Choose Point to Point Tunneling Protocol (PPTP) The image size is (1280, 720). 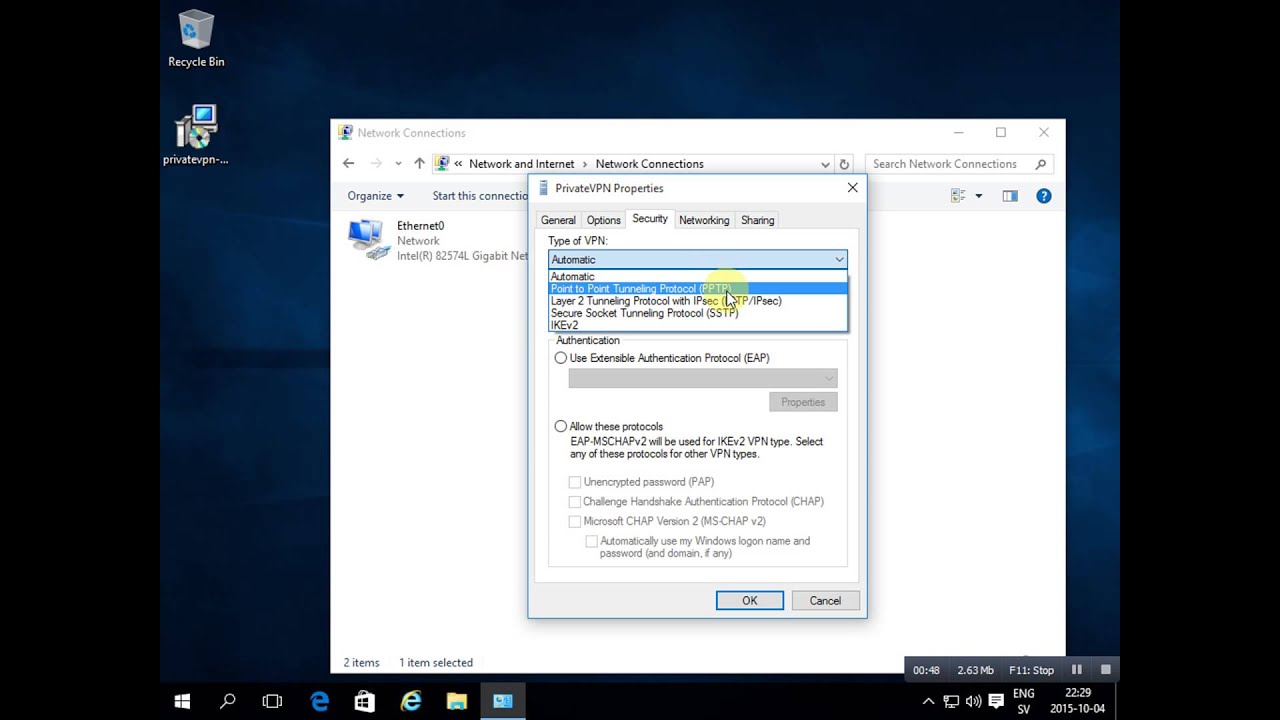[697, 289]
